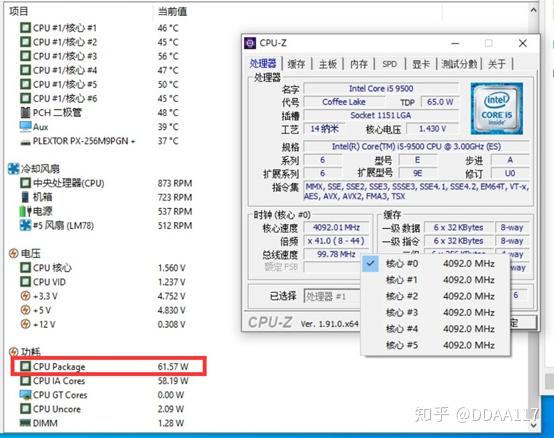Switch to the 缓存 tab in CPU-Z
This screenshot has width=554, height=438.
[x=296, y=64]
